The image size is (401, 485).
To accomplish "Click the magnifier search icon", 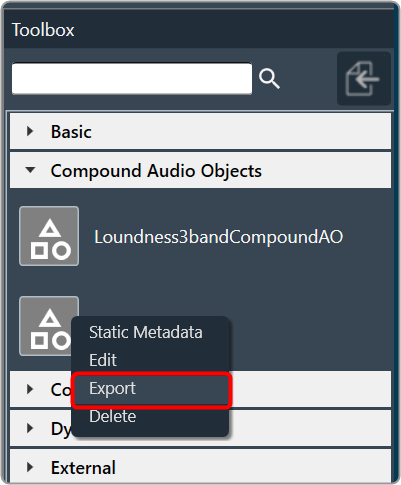I will click(x=269, y=79).
